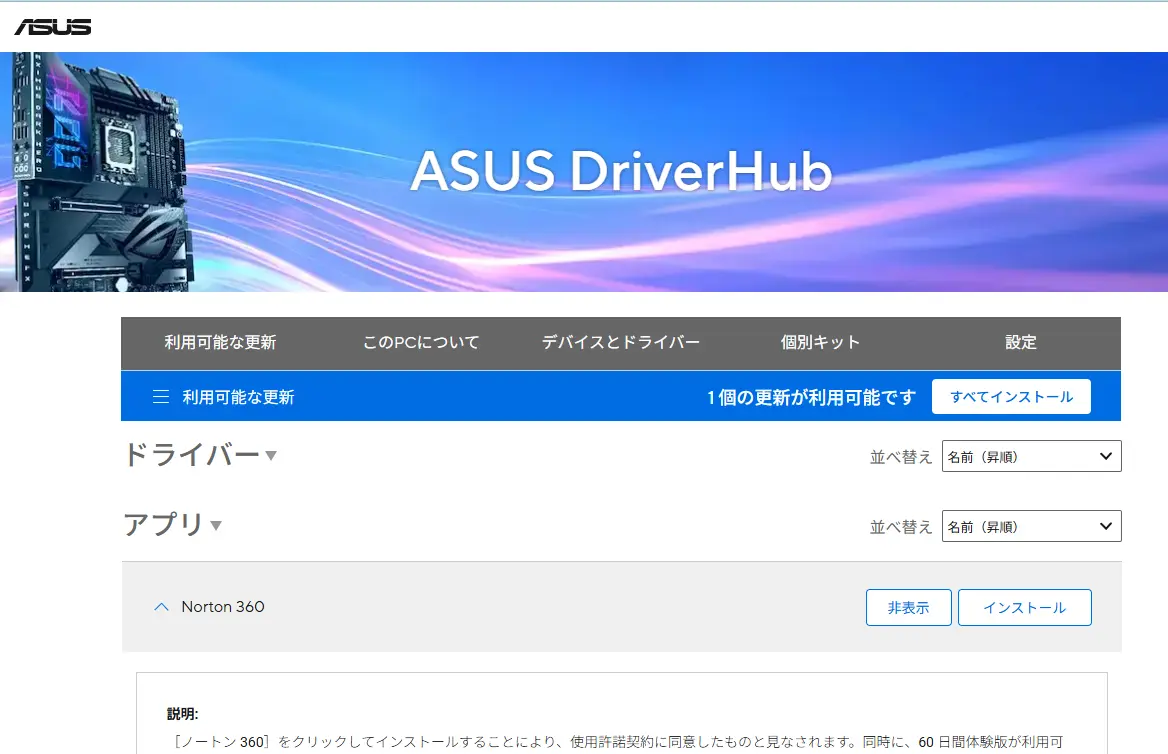Switch to the このPCについて tab

point(421,343)
